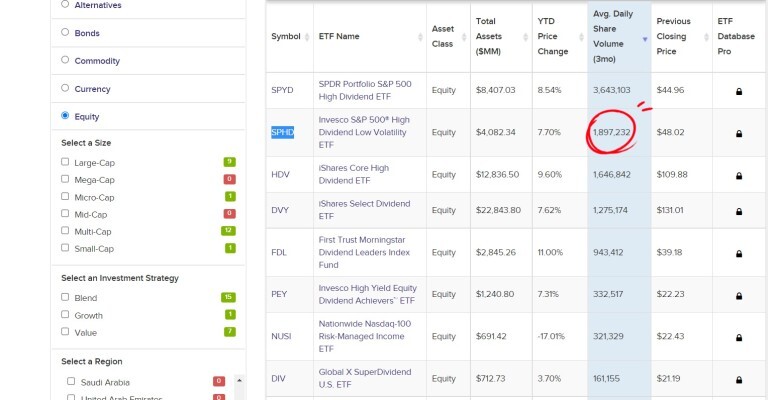Open Invesco High Yield Equity Dividend Achievers ETF
The height and width of the screenshot is (400, 773).
click(368, 294)
